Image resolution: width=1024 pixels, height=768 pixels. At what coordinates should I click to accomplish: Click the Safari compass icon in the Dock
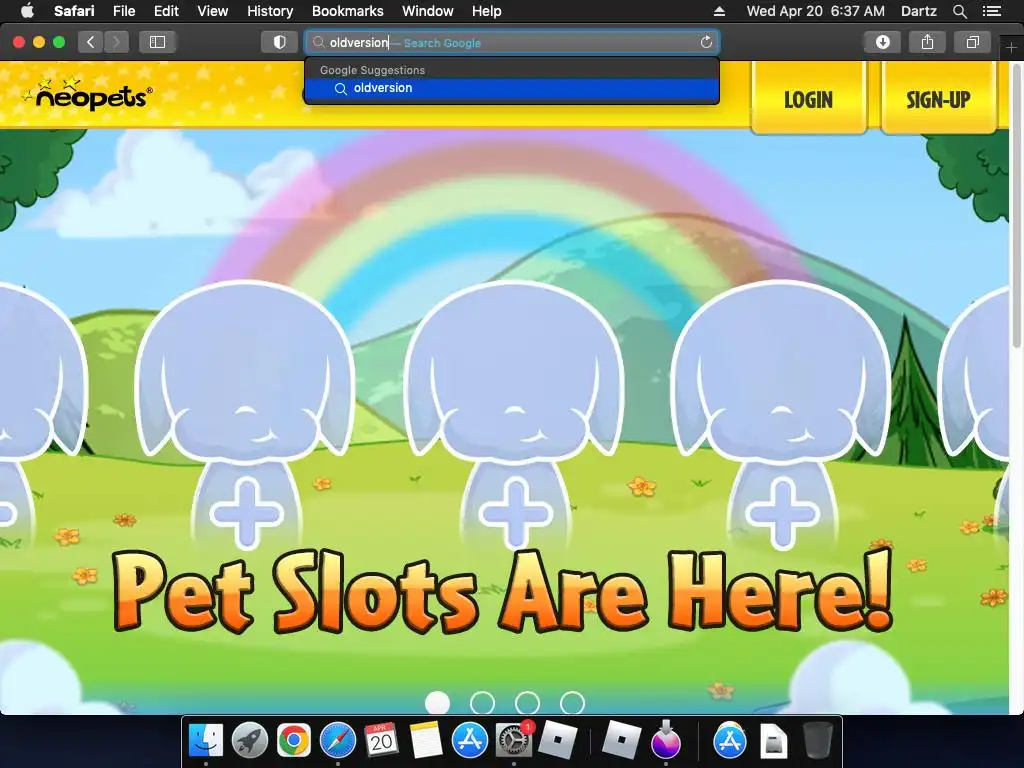[x=338, y=740]
